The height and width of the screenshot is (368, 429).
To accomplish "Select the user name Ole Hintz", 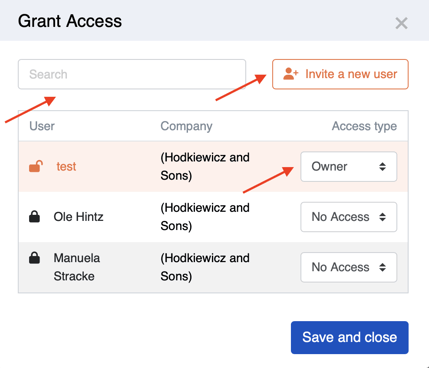I will [x=78, y=217].
